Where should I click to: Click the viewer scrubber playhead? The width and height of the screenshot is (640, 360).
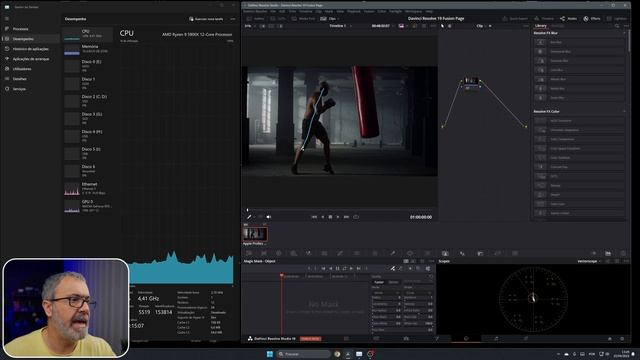click(x=247, y=210)
